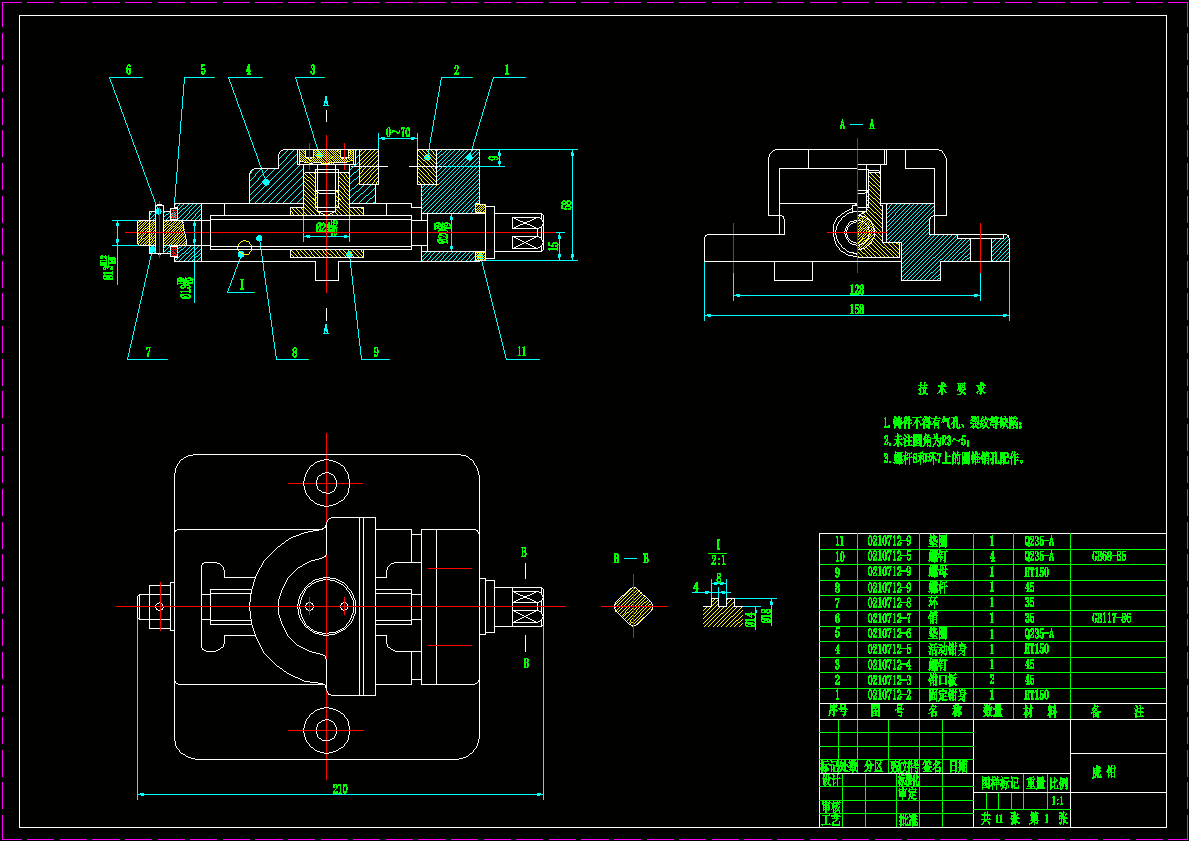Click the 设计 label in title block
1189x841 pixels.
[831, 780]
